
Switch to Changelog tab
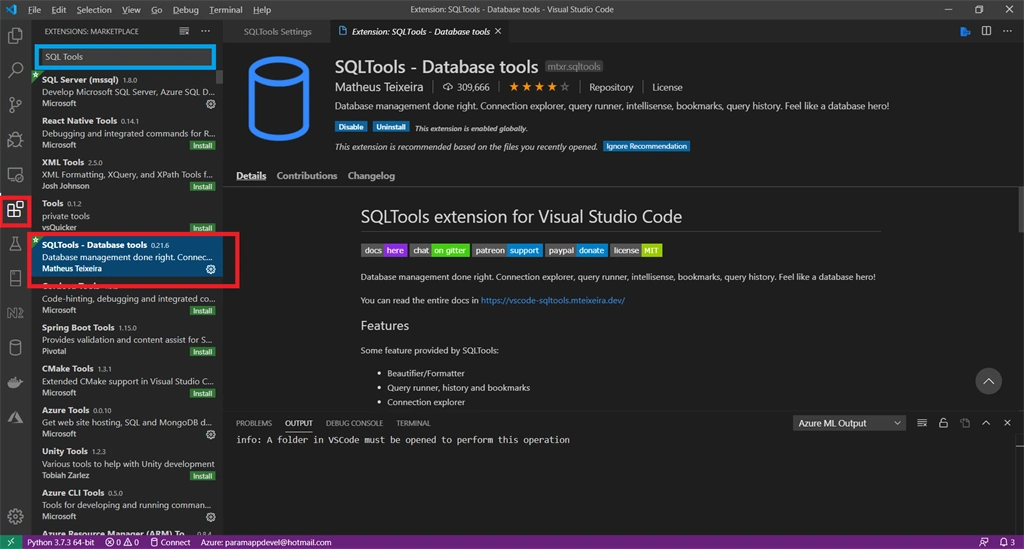coord(371,176)
